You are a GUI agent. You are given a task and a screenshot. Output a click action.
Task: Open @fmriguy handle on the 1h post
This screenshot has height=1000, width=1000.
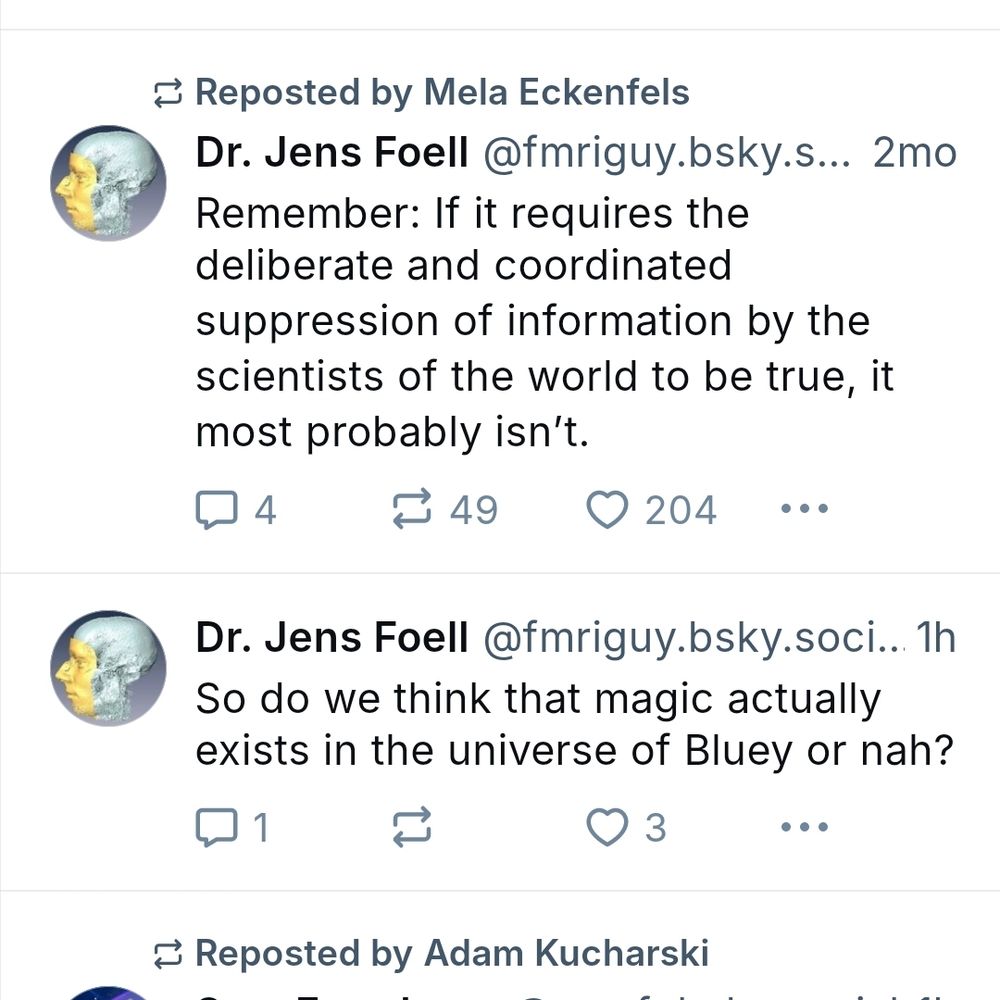pos(693,638)
